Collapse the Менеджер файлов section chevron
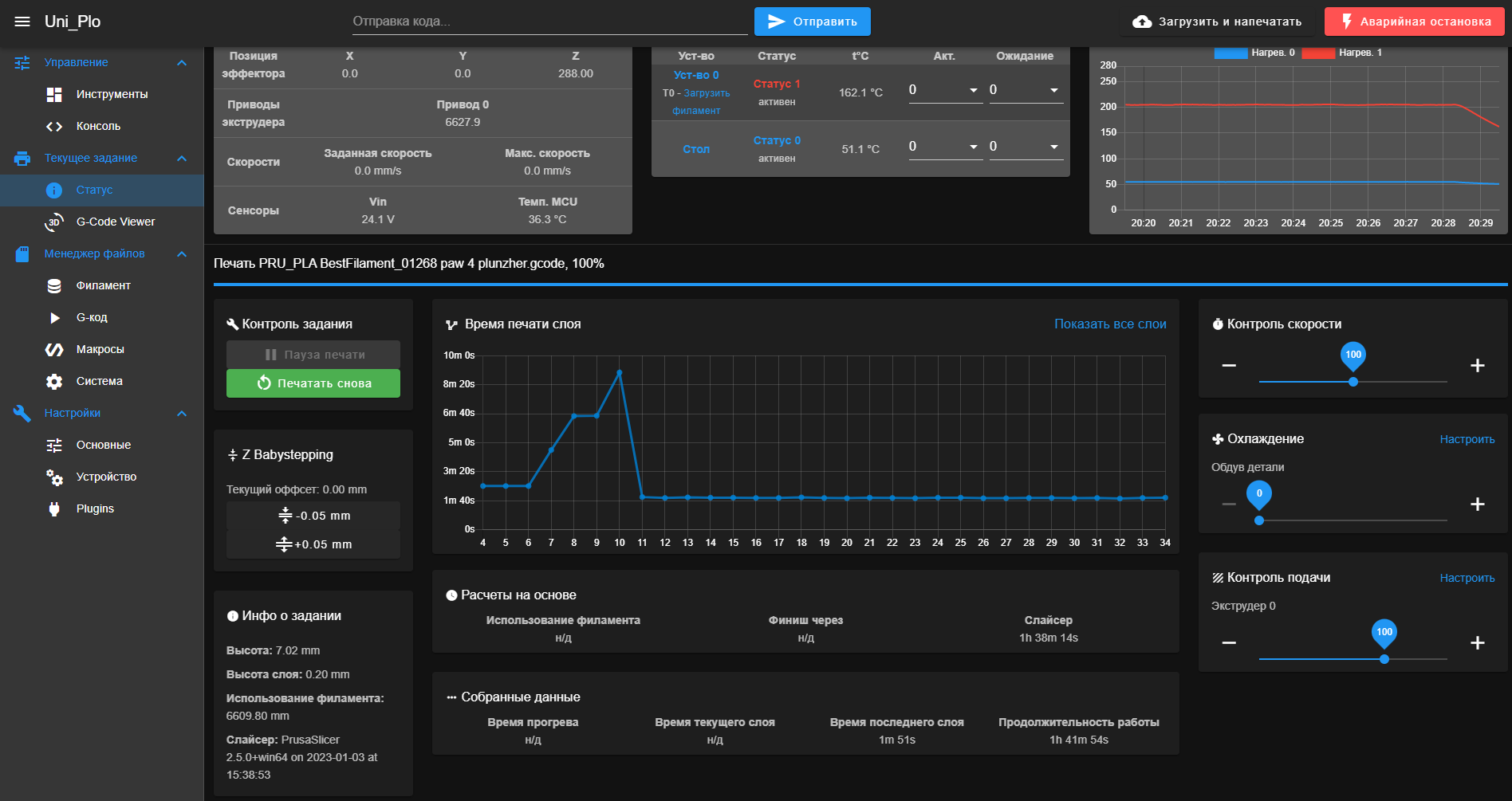The height and width of the screenshot is (801, 1512). pyautogui.click(x=182, y=253)
